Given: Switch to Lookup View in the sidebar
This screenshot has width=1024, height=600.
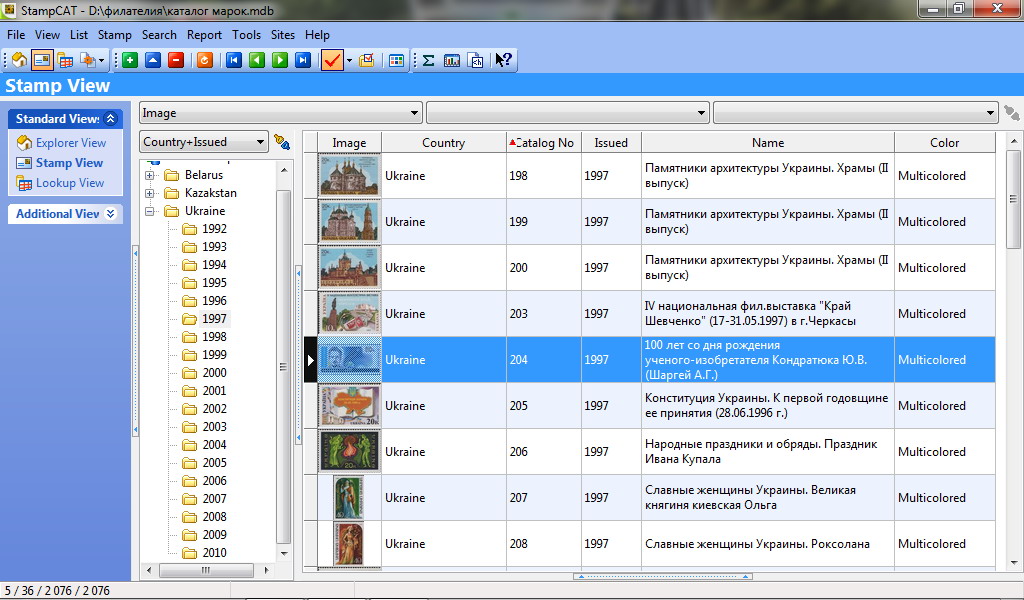Looking at the screenshot, I should [70, 183].
